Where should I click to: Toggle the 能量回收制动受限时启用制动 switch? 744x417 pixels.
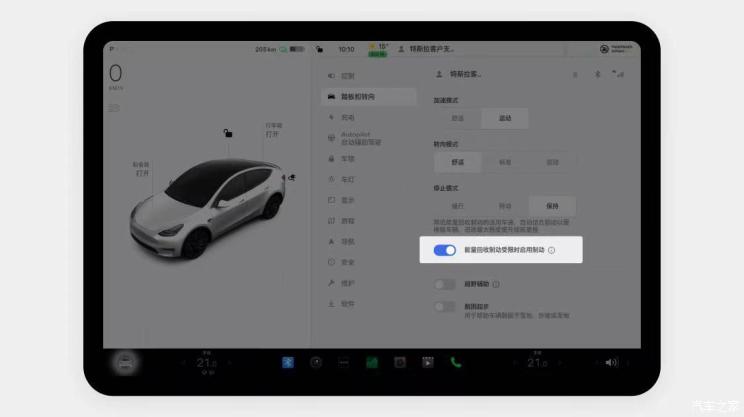tap(444, 250)
